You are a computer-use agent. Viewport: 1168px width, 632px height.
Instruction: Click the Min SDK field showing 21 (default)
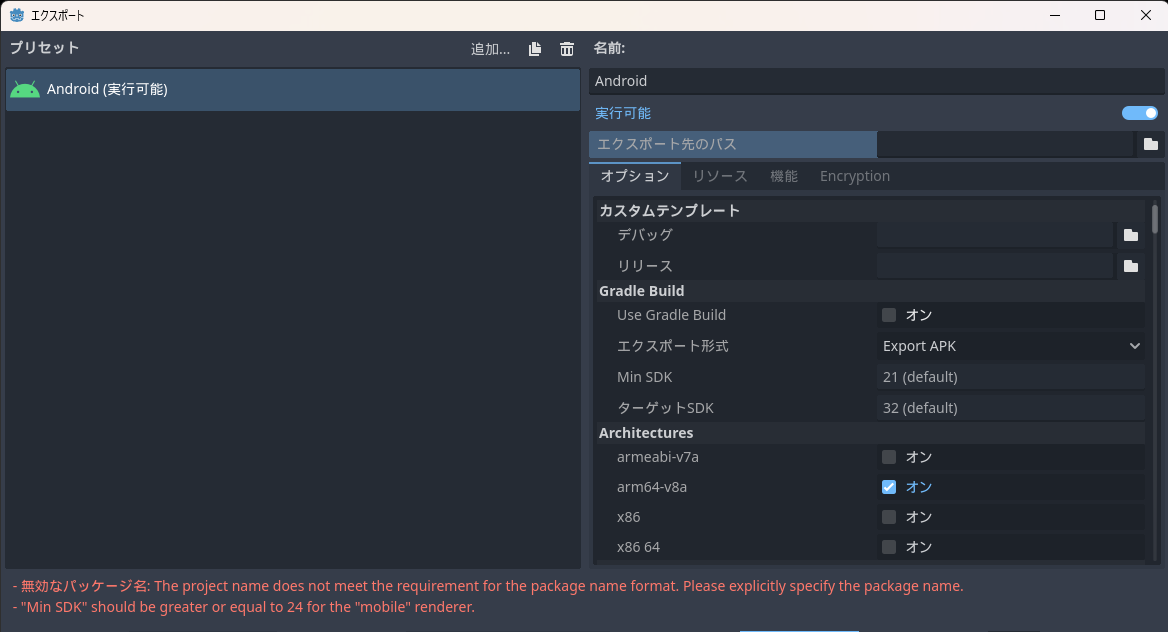pos(1011,377)
